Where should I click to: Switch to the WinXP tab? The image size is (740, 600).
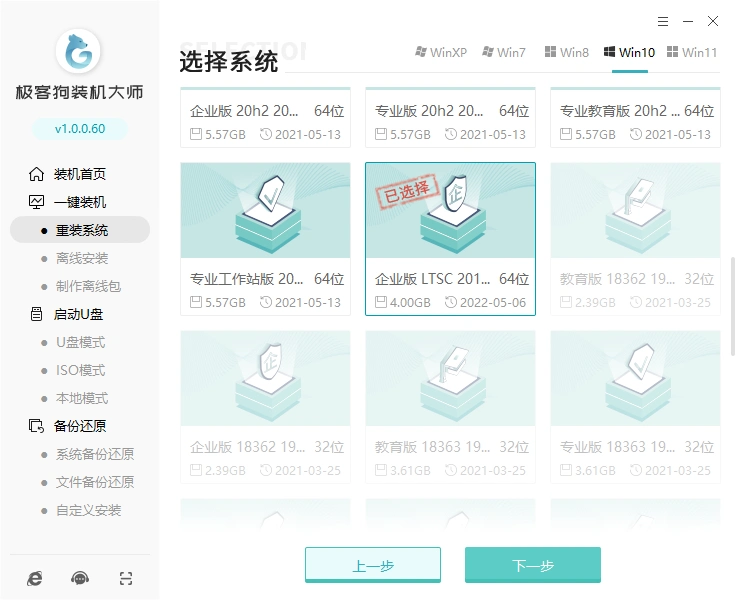point(441,52)
